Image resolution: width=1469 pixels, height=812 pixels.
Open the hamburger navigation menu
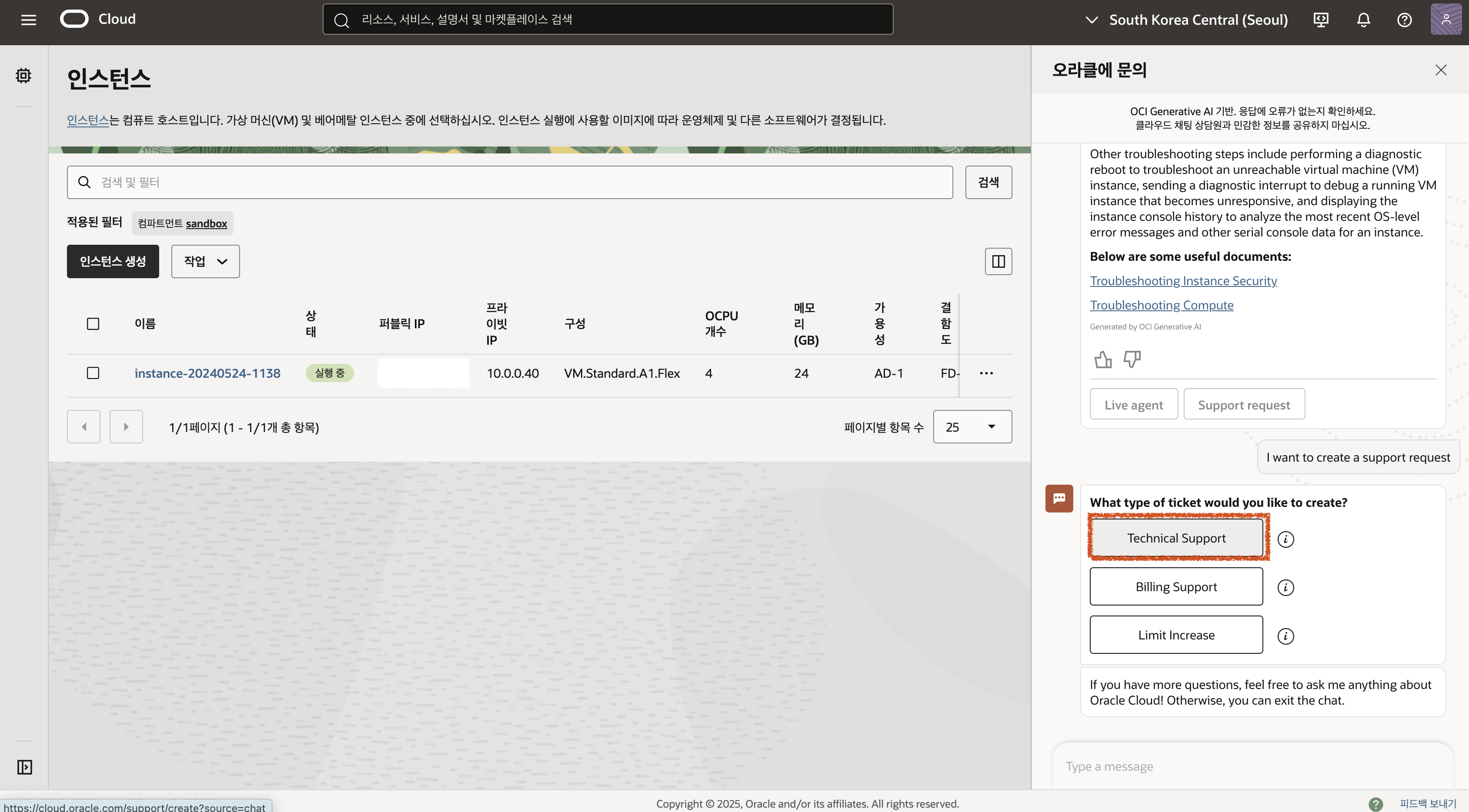point(29,20)
